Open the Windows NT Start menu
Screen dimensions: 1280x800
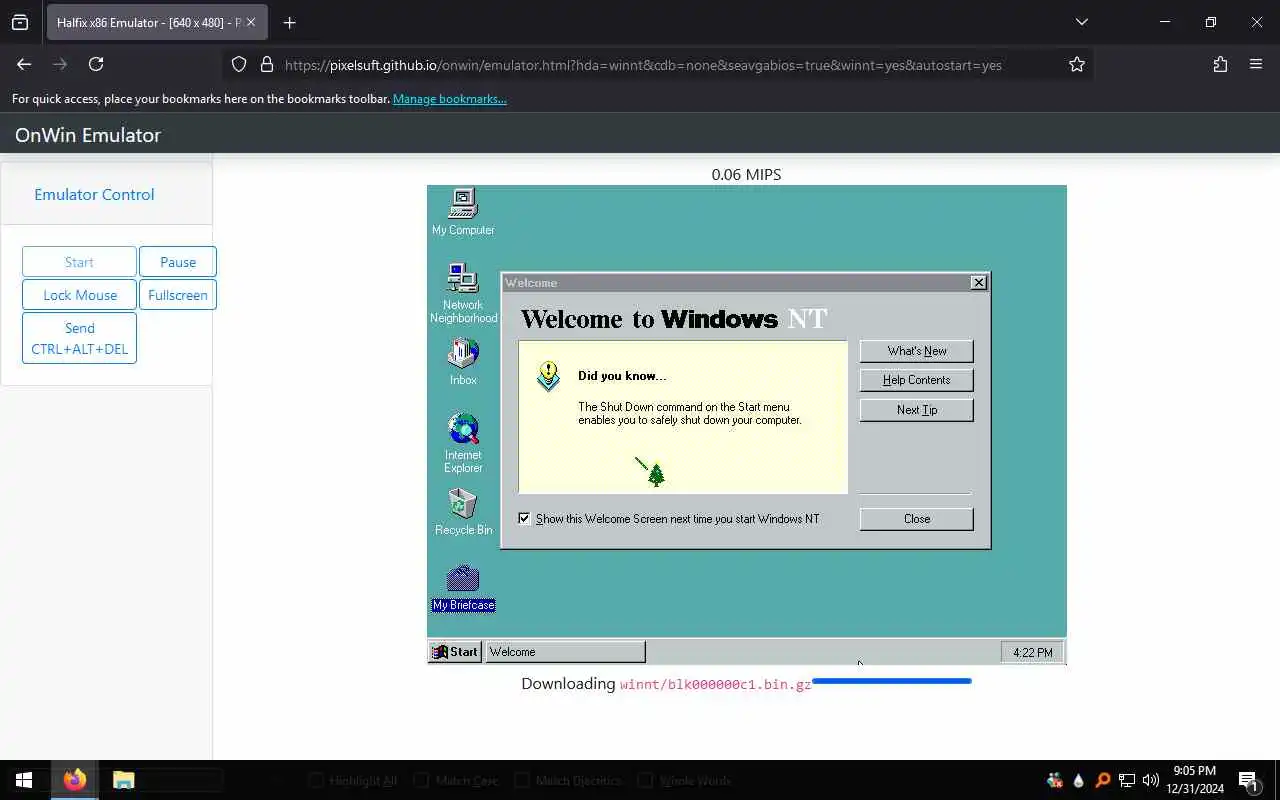click(454, 652)
